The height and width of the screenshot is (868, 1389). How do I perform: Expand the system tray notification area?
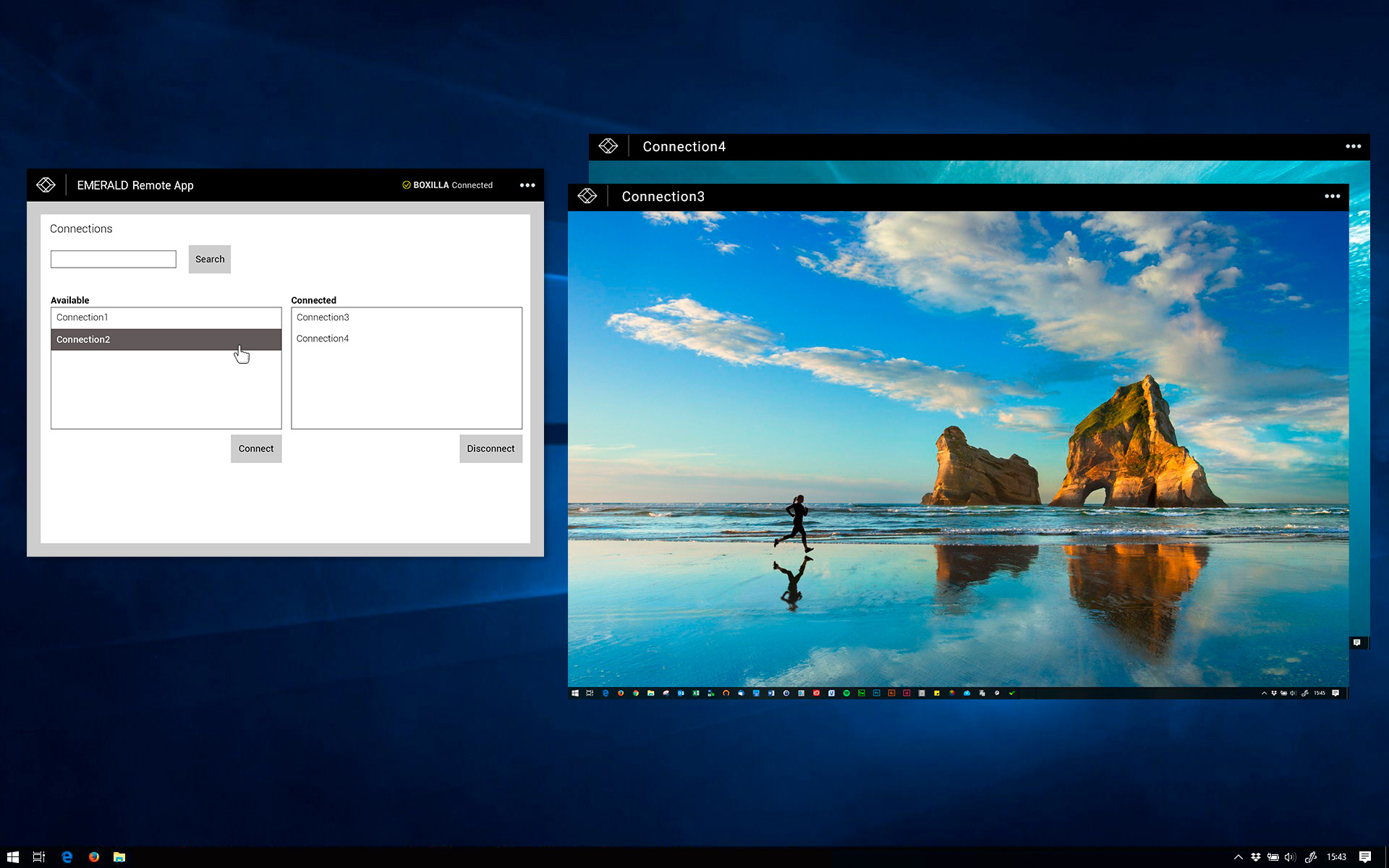pos(1239,857)
